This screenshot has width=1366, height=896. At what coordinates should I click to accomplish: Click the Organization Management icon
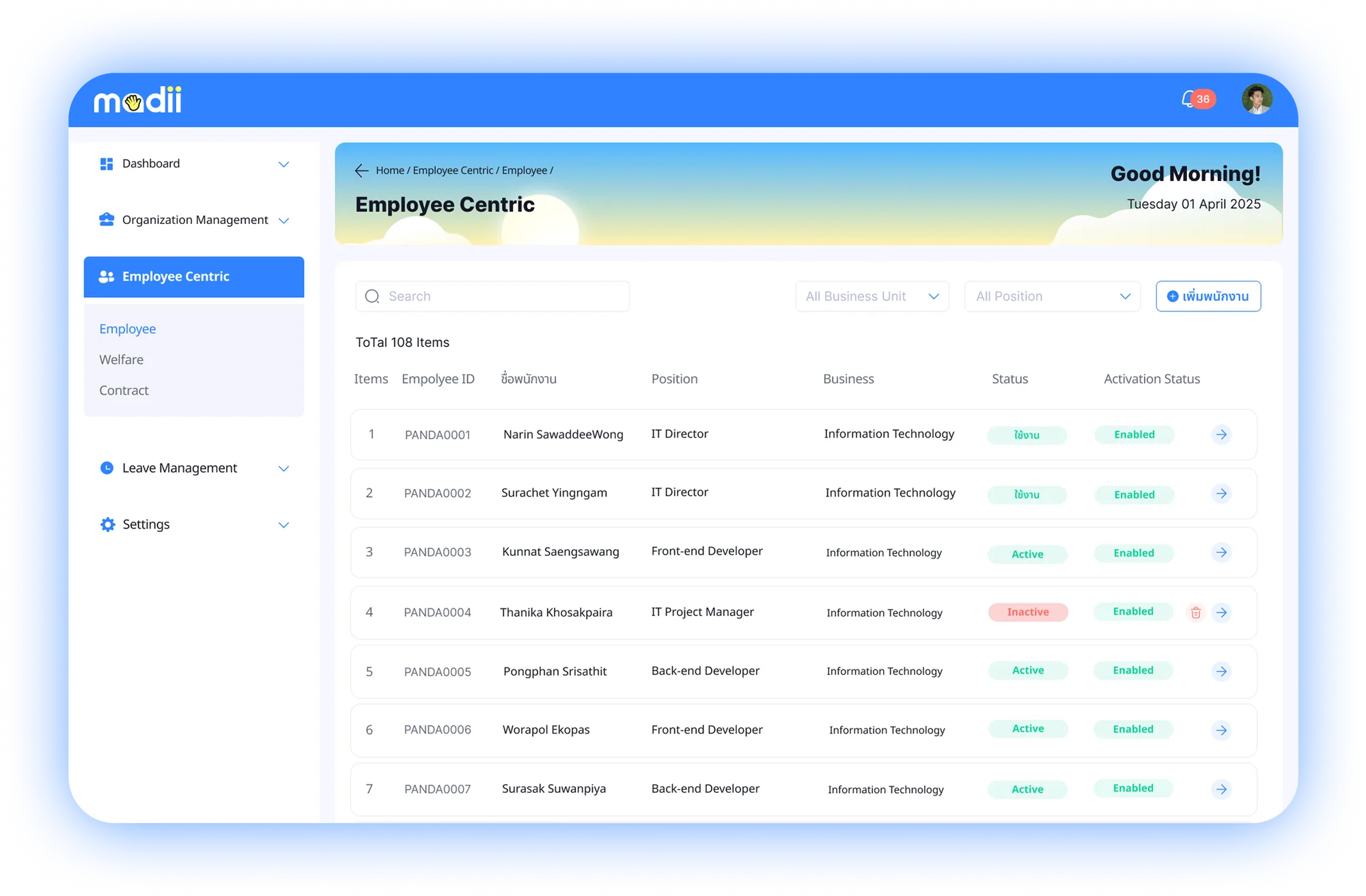[x=107, y=219]
